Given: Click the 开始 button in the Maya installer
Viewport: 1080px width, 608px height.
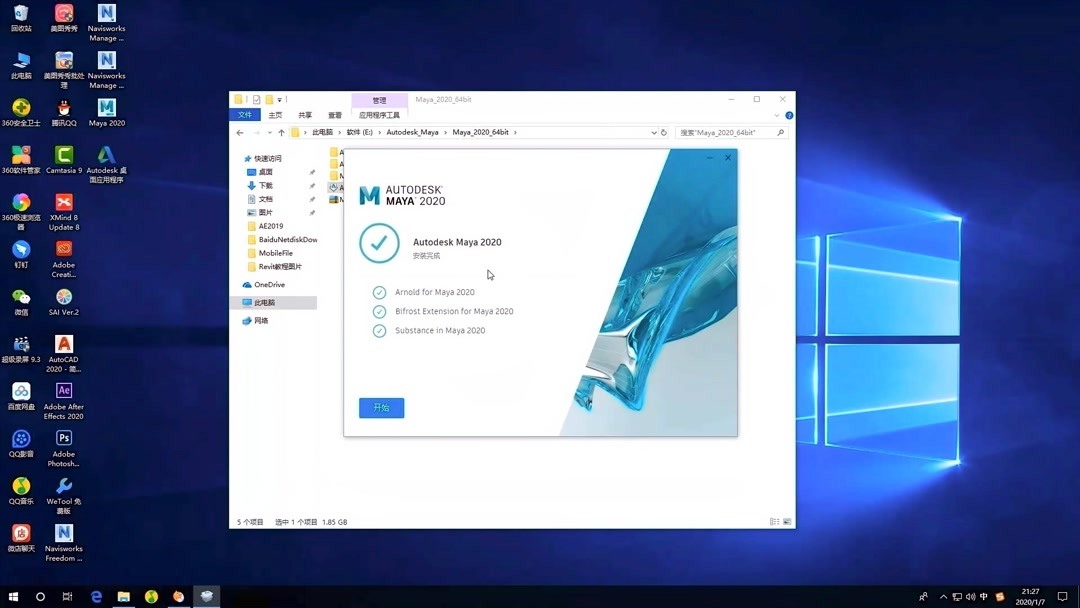Looking at the screenshot, I should [x=381, y=407].
